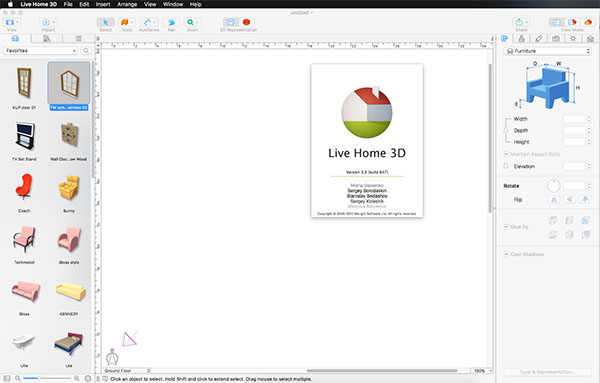This screenshot has width=600, height=383.
Task: Click the library preview image icon
Action: pyautogui.click(x=7, y=378)
